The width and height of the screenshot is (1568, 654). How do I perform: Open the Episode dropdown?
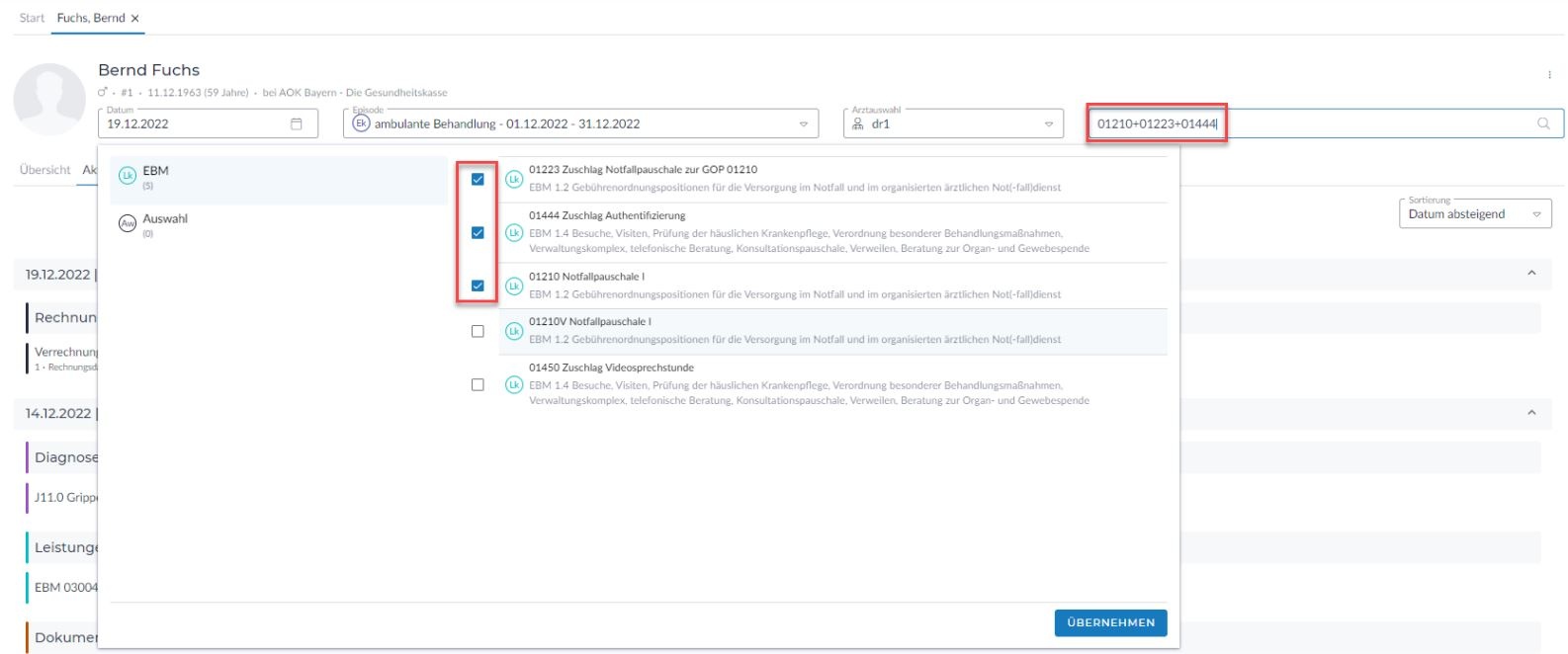803,124
